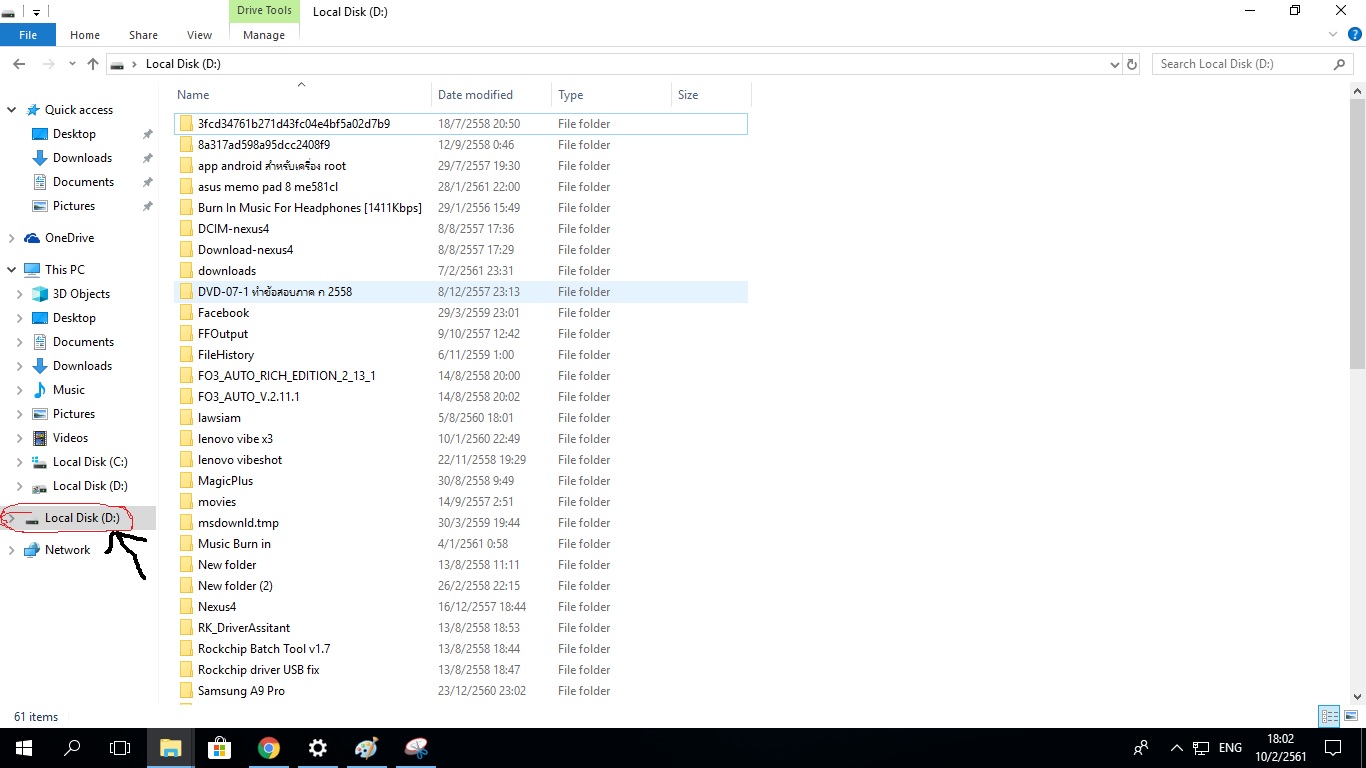The height and width of the screenshot is (768, 1366).
Task: Open Task View on taskbar
Action: [120, 748]
